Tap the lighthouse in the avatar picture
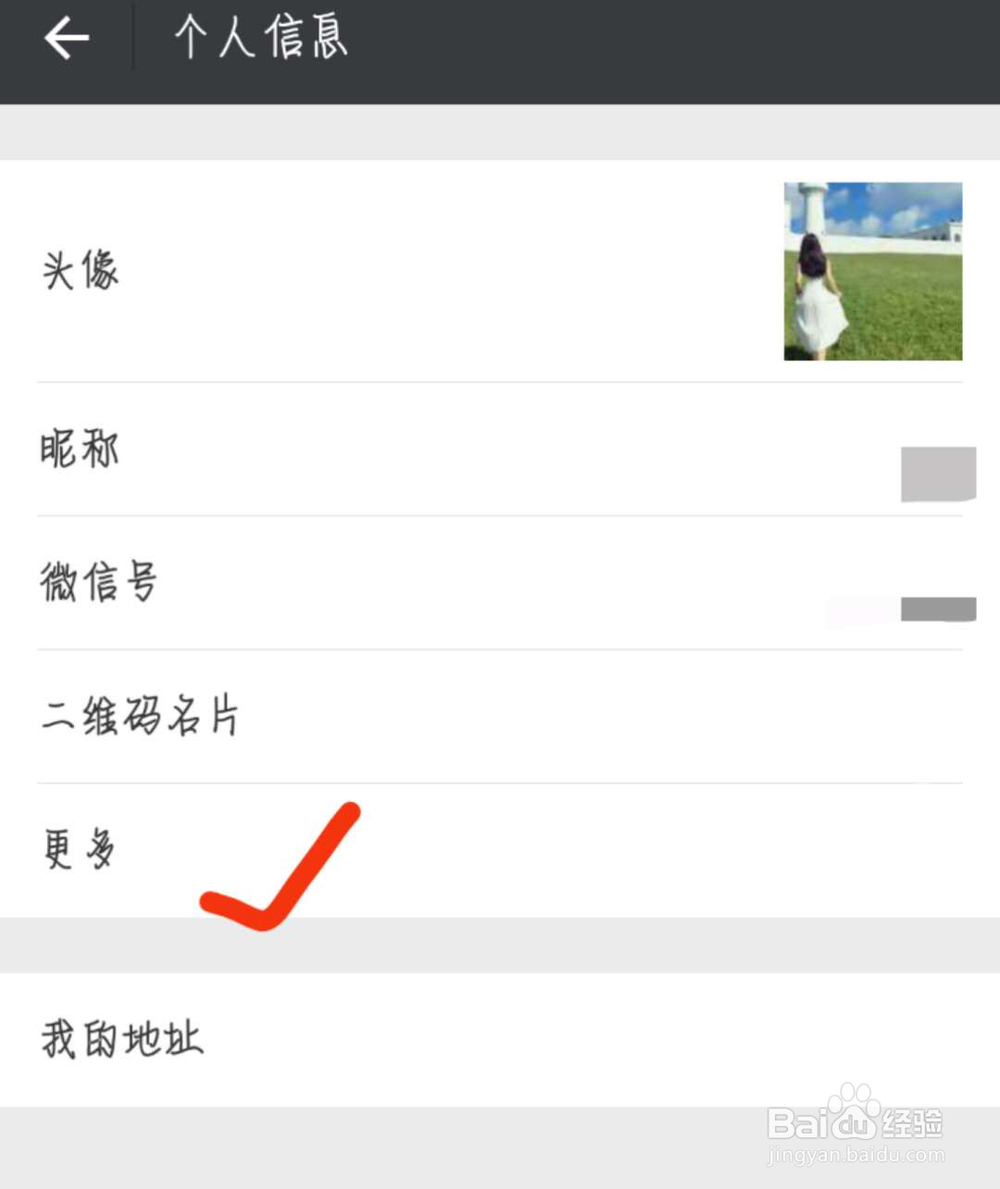This screenshot has width=1000, height=1189. 814,208
